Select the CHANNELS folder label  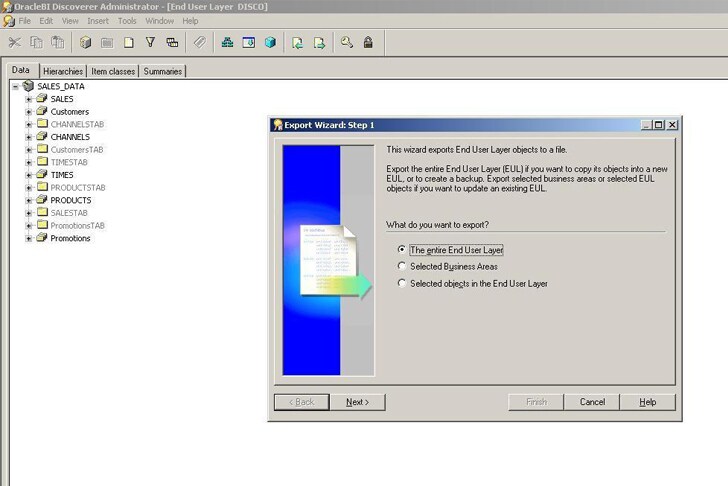tap(70, 137)
